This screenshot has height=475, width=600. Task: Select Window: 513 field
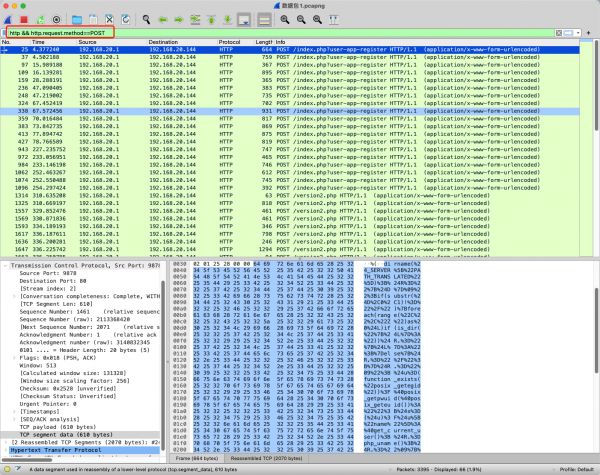click(x=38, y=366)
